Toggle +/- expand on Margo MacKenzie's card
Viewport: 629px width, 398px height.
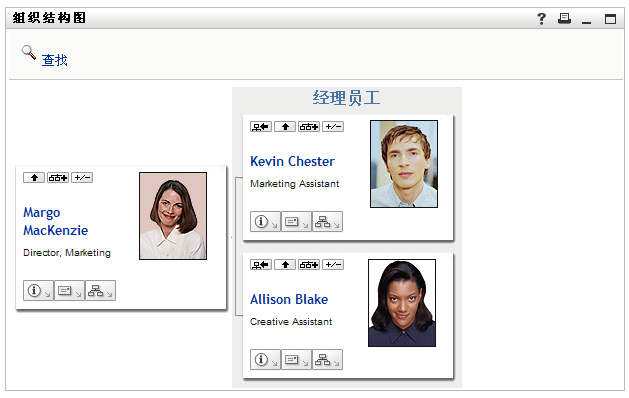pyautogui.click(x=82, y=177)
